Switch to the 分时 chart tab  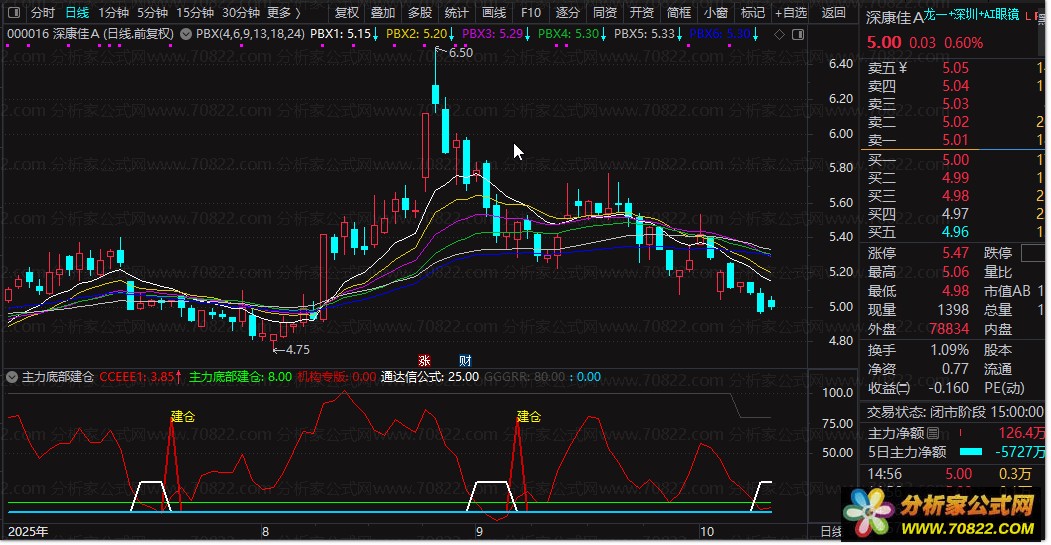[42, 13]
